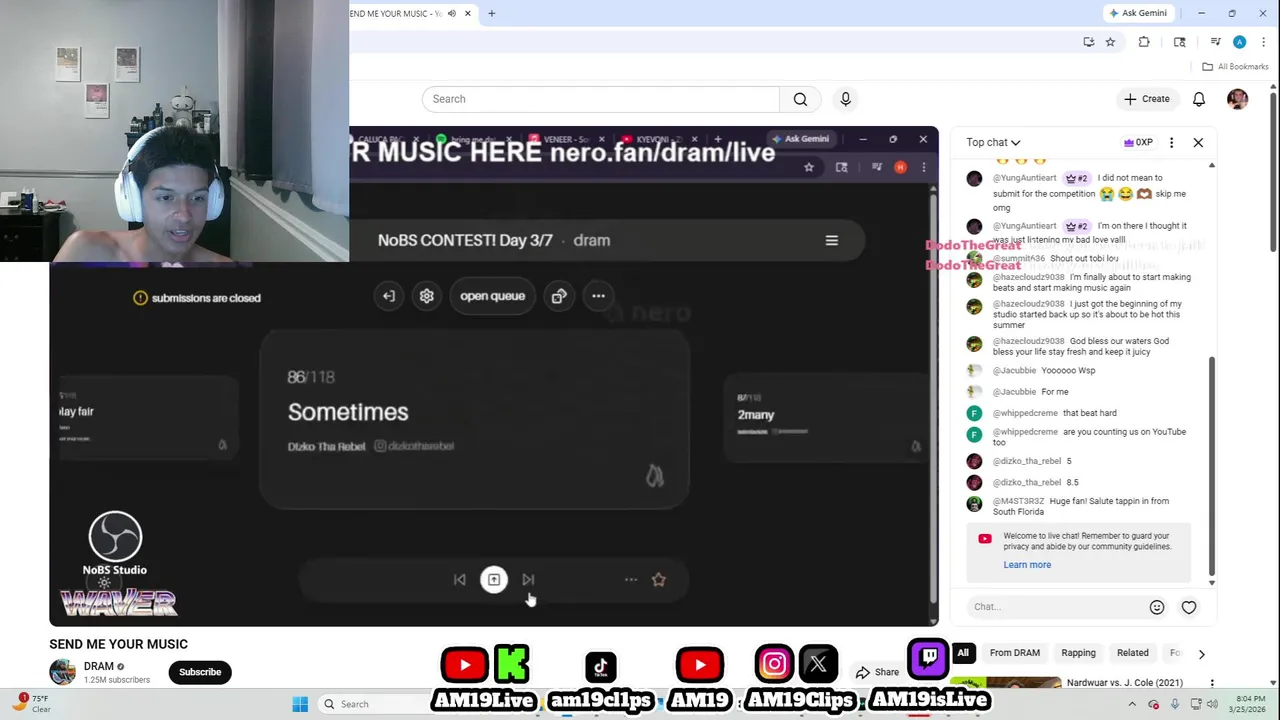This screenshot has height=720, width=1280.
Task: Switch to the VENEER tab in inner browser
Action: coord(565,139)
